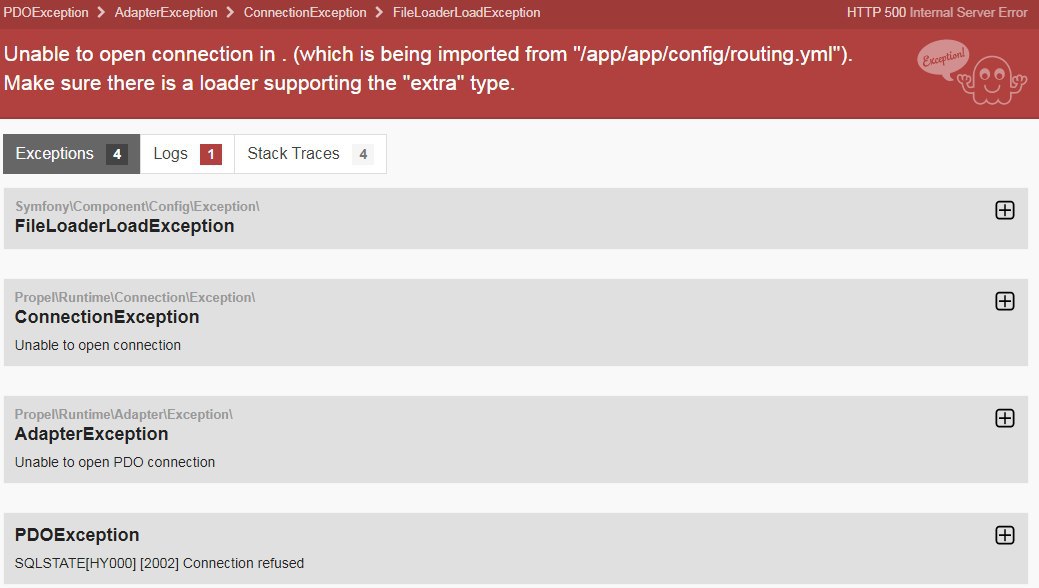Click PDOException in the breadcrumb
The width and height of the screenshot is (1039, 588).
[x=46, y=13]
